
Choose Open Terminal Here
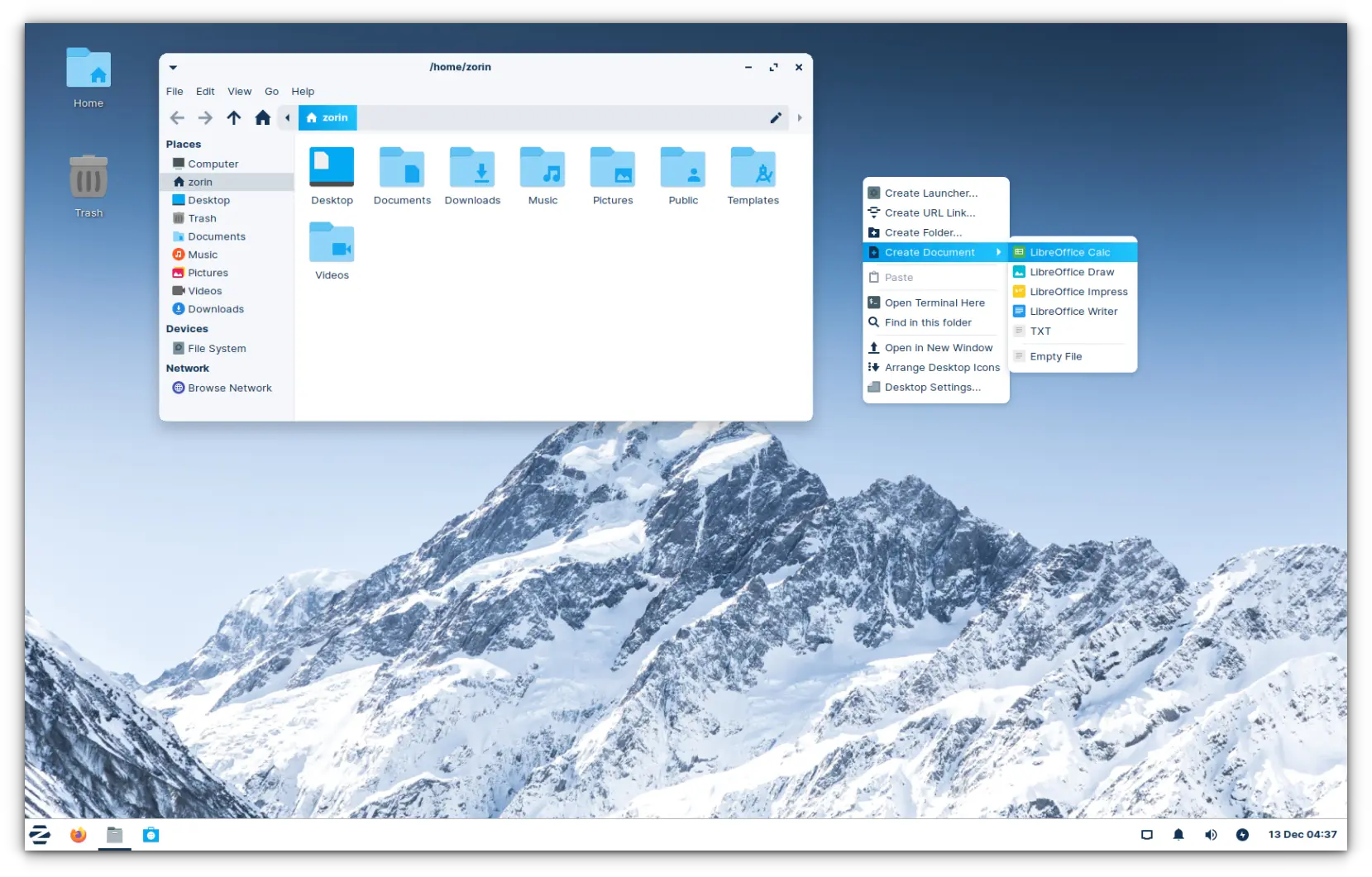pyautogui.click(x=935, y=303)
